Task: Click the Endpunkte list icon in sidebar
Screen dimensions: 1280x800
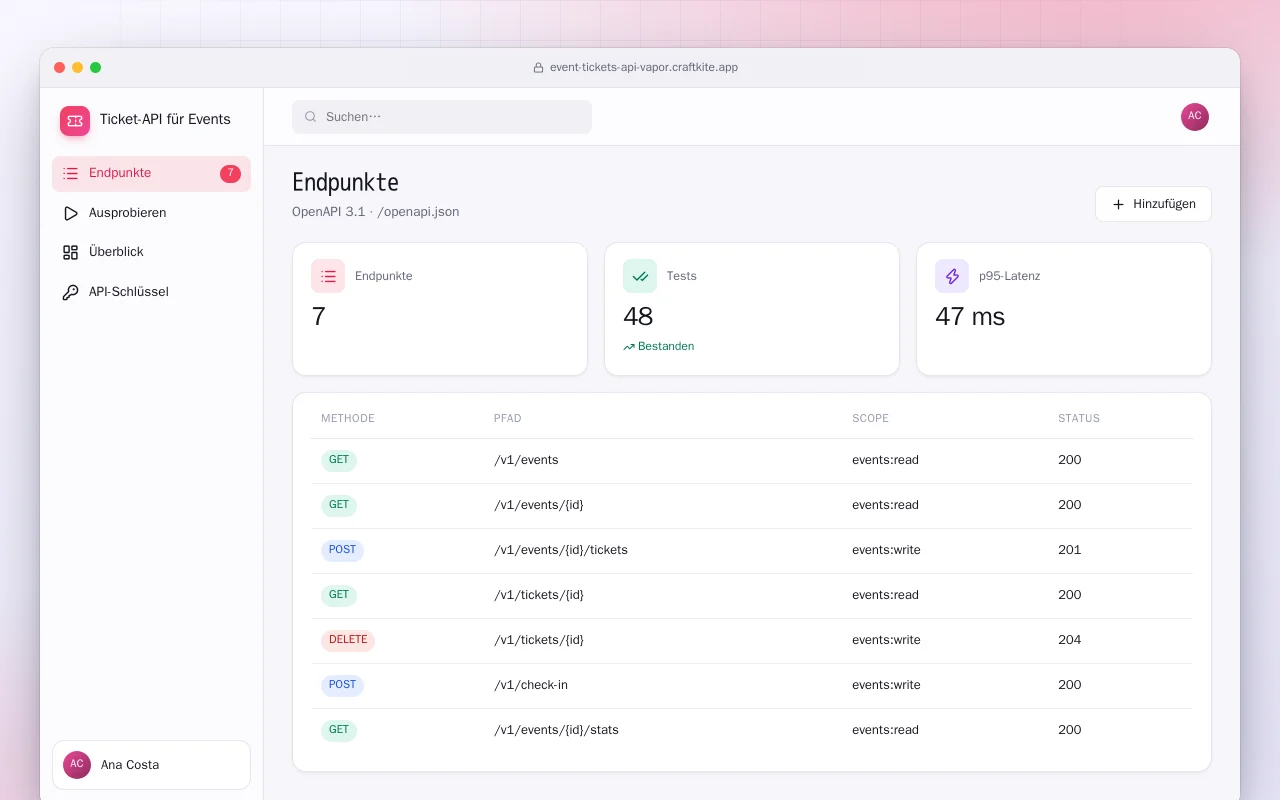Action: 70,173
